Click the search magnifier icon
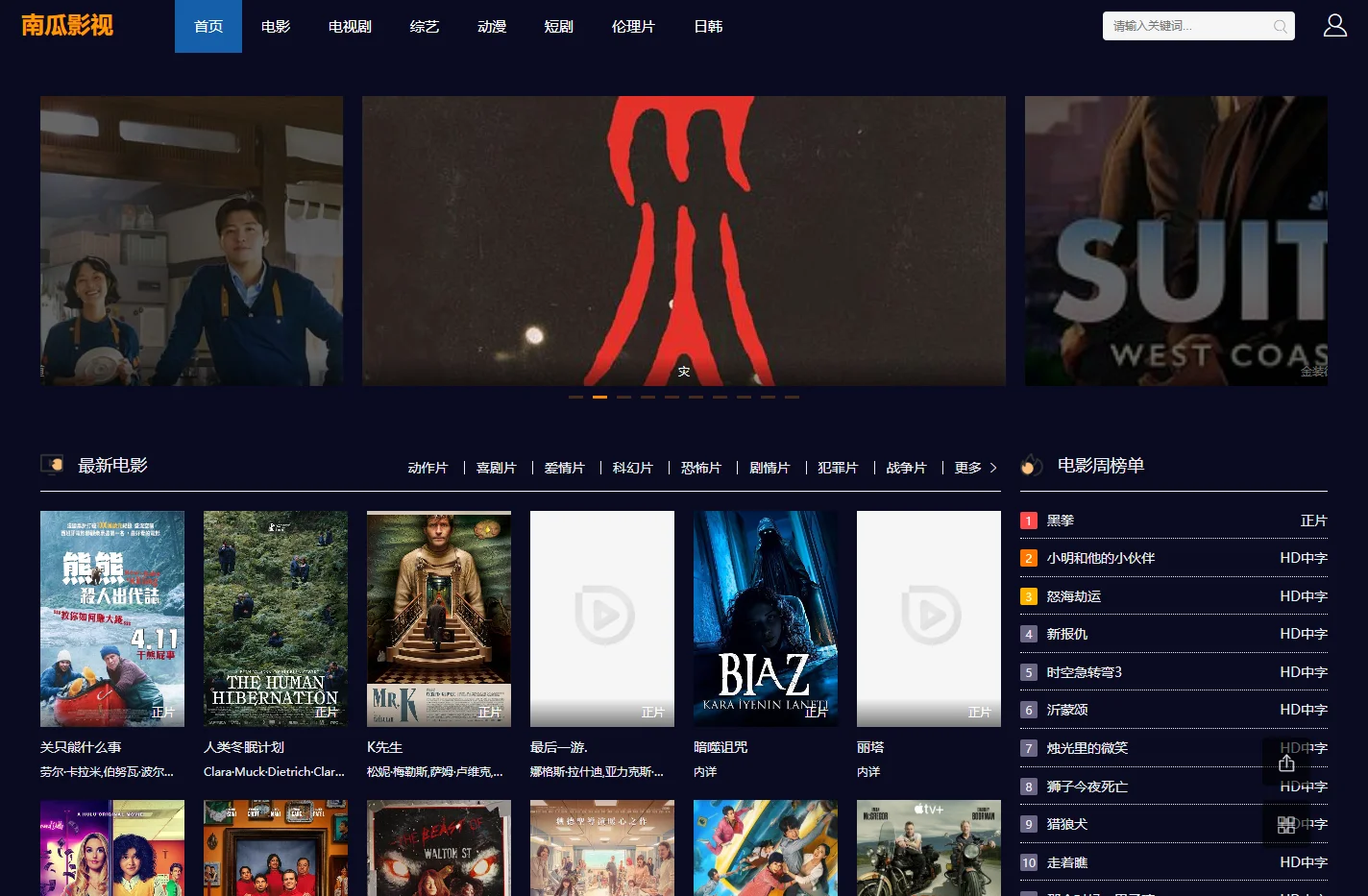 (x=1280, y=27)
